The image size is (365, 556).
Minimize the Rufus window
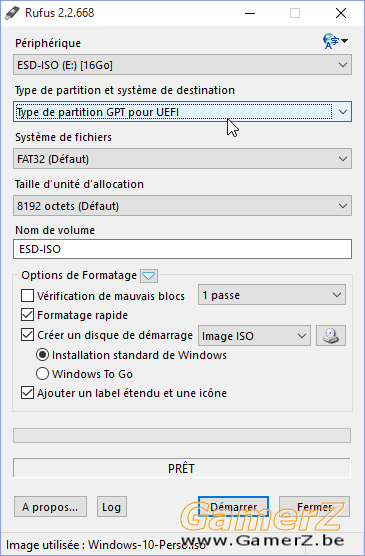250,13
